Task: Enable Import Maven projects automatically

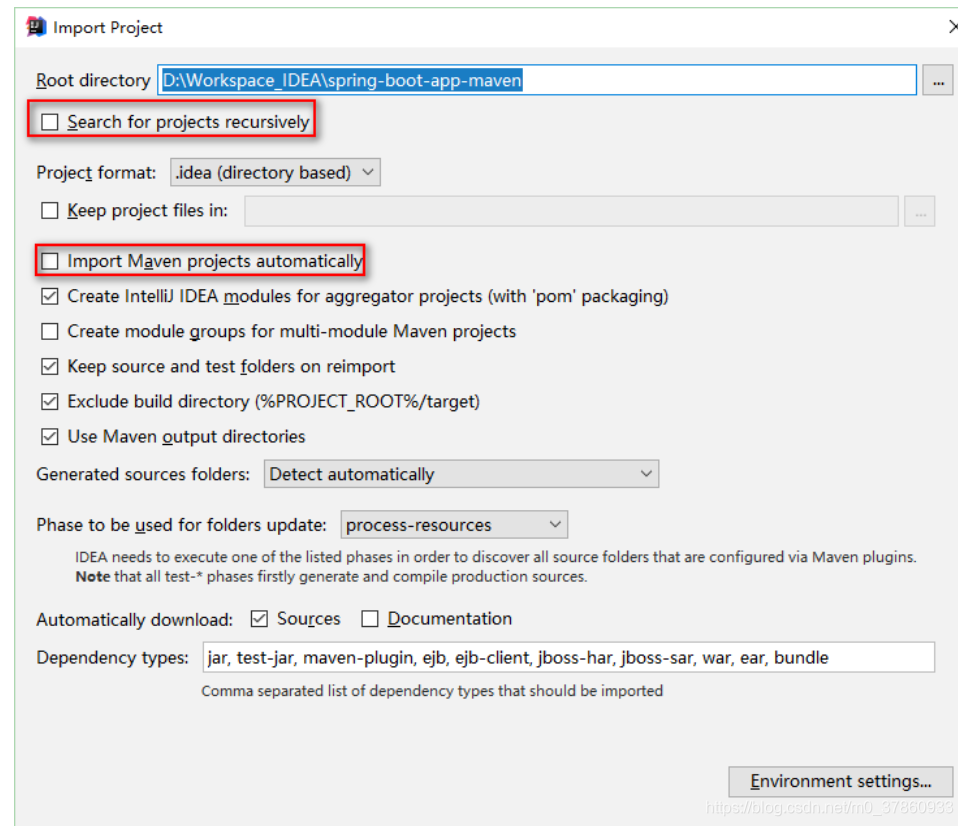Action: (50, 261)
